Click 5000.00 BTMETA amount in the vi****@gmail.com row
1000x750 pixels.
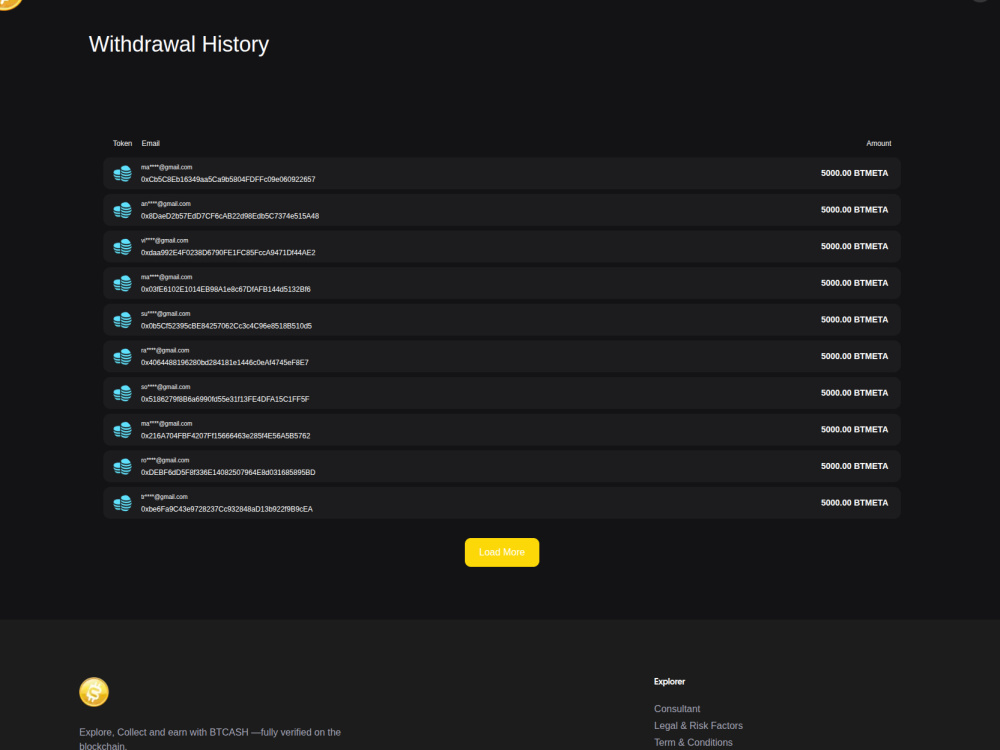[855, 247]
